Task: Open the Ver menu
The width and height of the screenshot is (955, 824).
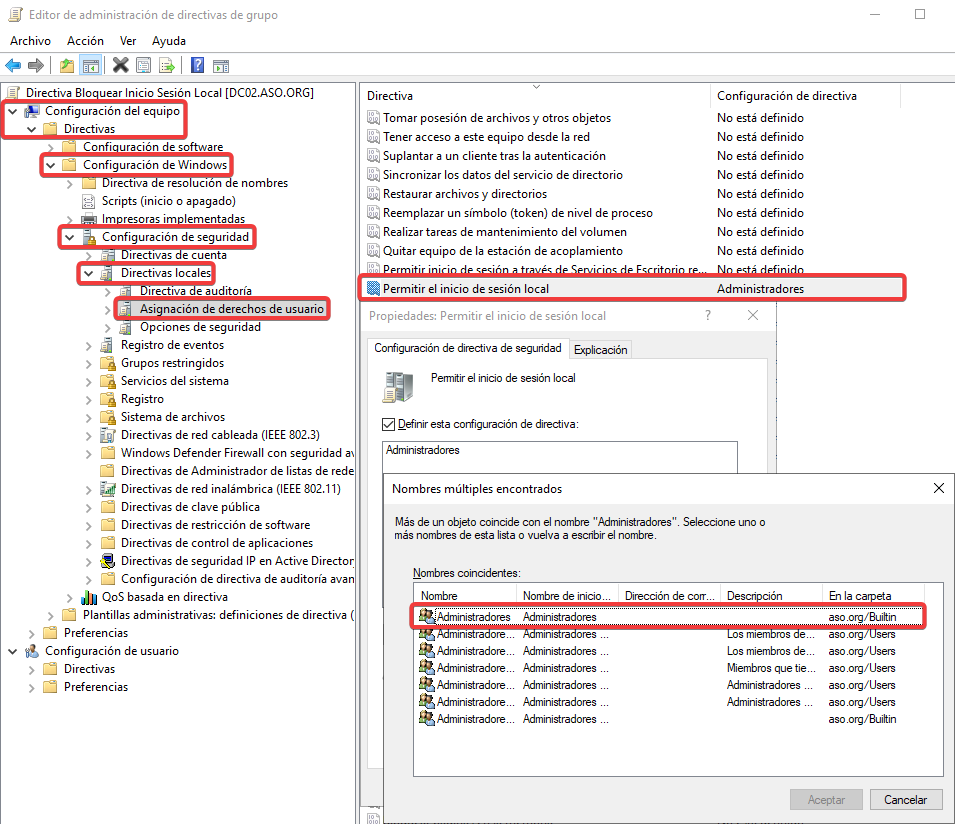Action: point(128,41)
